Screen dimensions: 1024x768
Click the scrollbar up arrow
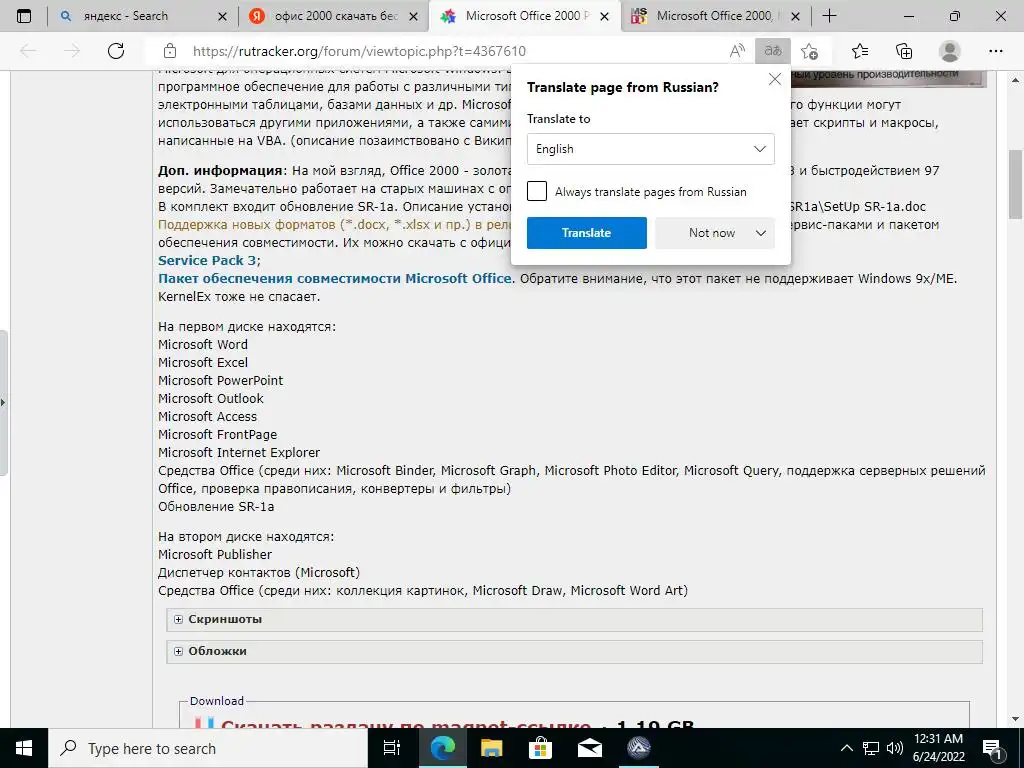click(x=1015, y=79)
